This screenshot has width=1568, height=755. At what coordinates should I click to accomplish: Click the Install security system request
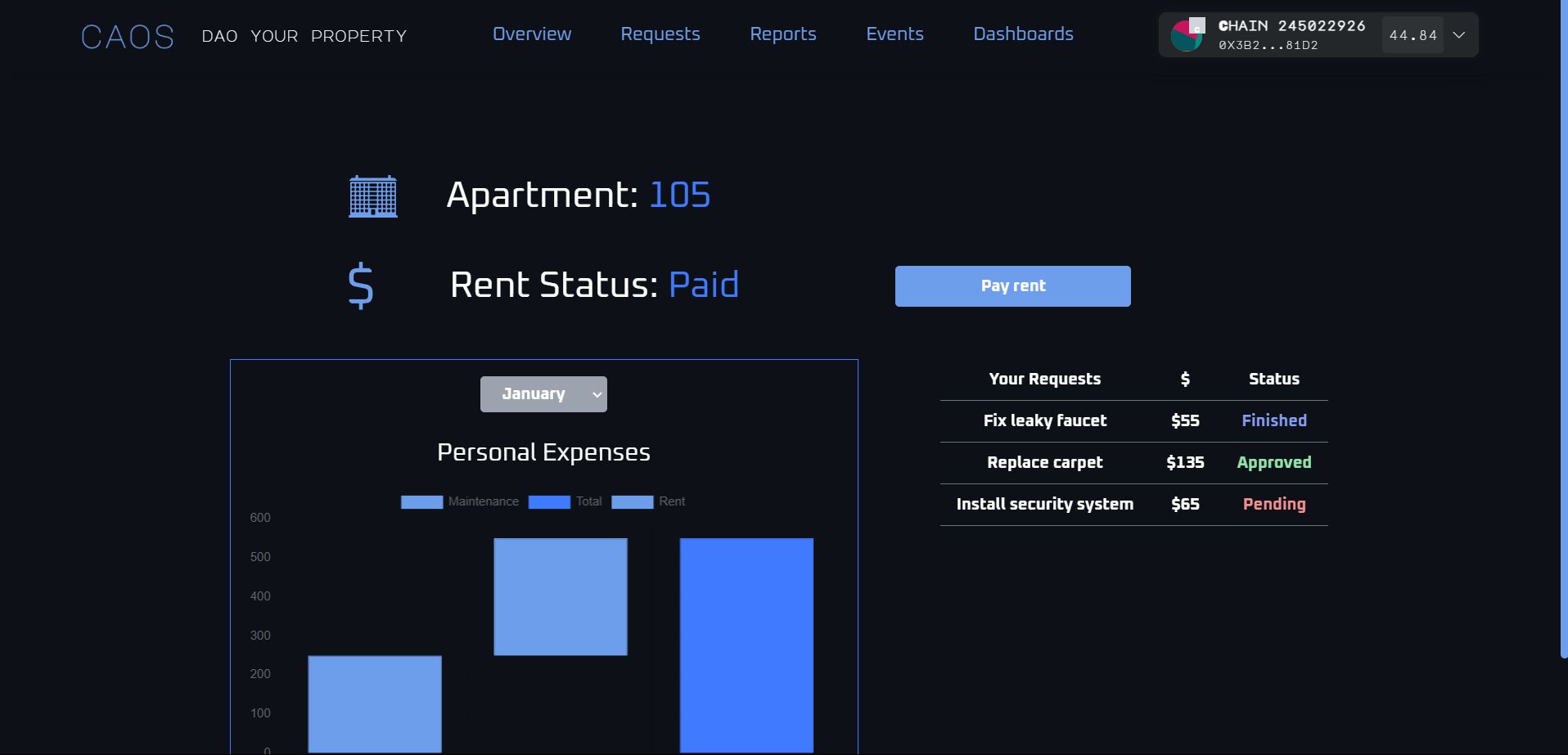[x=1045, y=504]
